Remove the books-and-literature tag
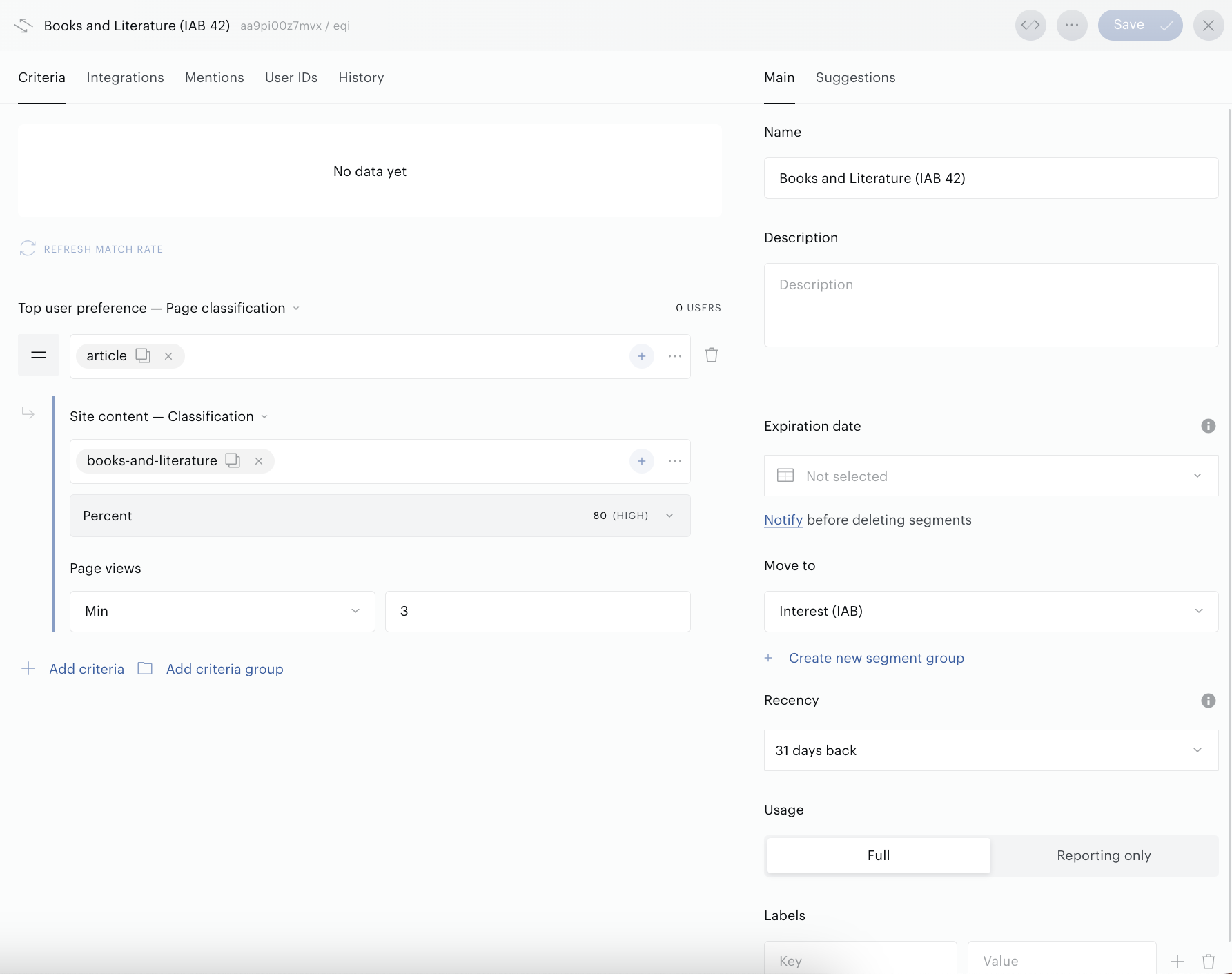This screenshot has height=974, width=1232. (x=259, y=461)
